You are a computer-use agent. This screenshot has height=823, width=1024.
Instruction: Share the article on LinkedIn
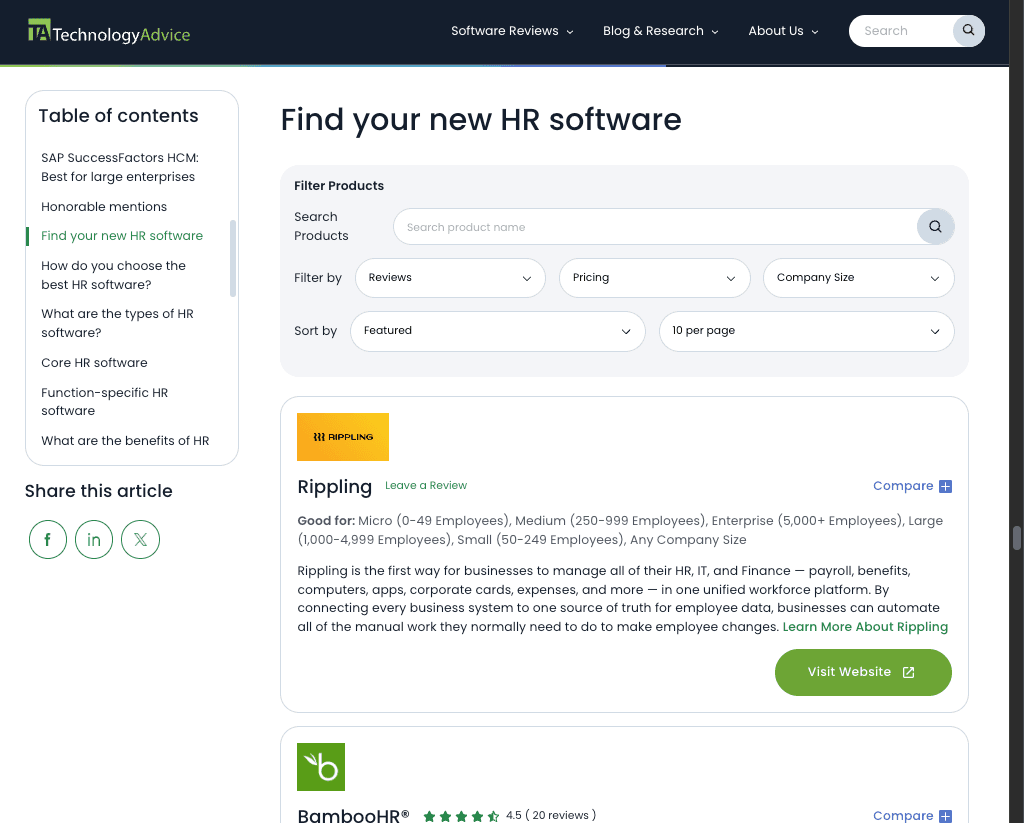(94, 540)
